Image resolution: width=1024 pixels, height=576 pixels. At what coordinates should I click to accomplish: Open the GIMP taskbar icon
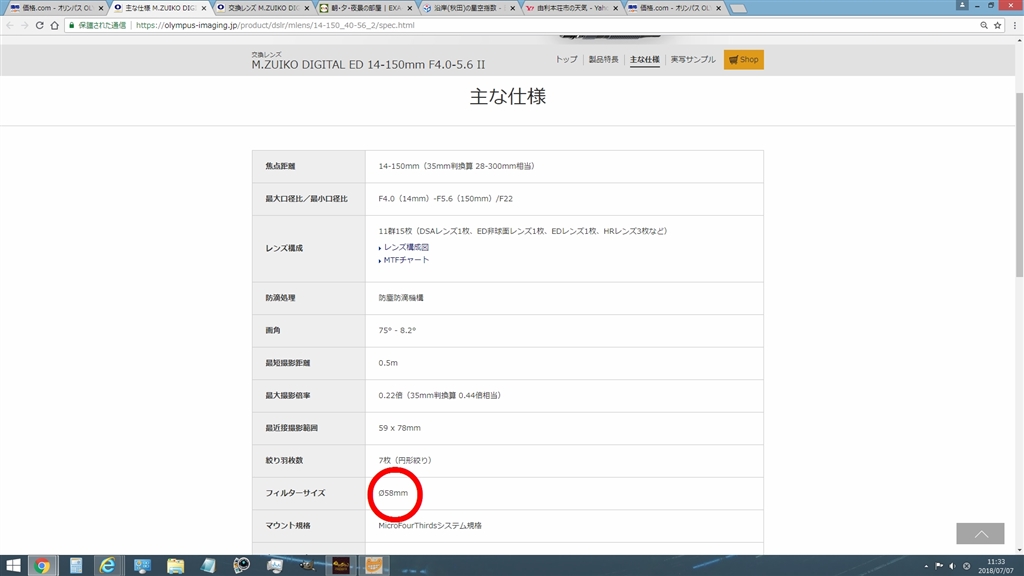tap(307, 566)
